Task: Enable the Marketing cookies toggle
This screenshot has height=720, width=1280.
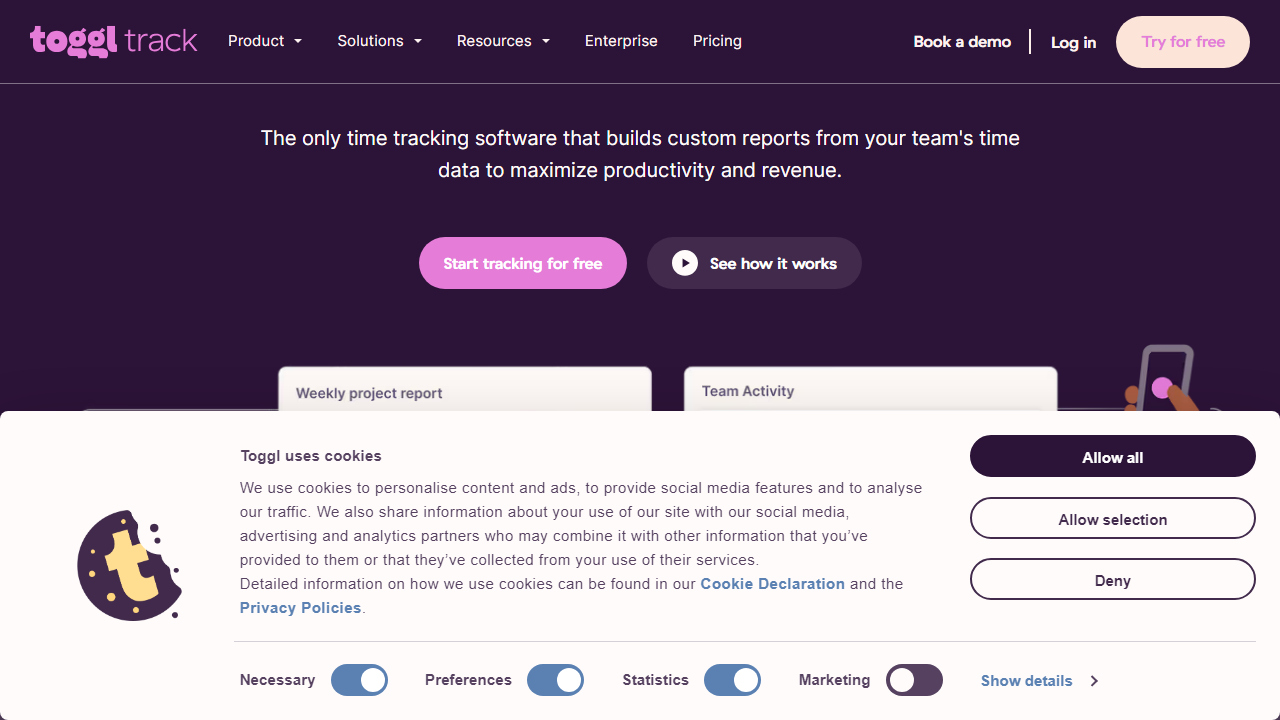Action: 914,680
